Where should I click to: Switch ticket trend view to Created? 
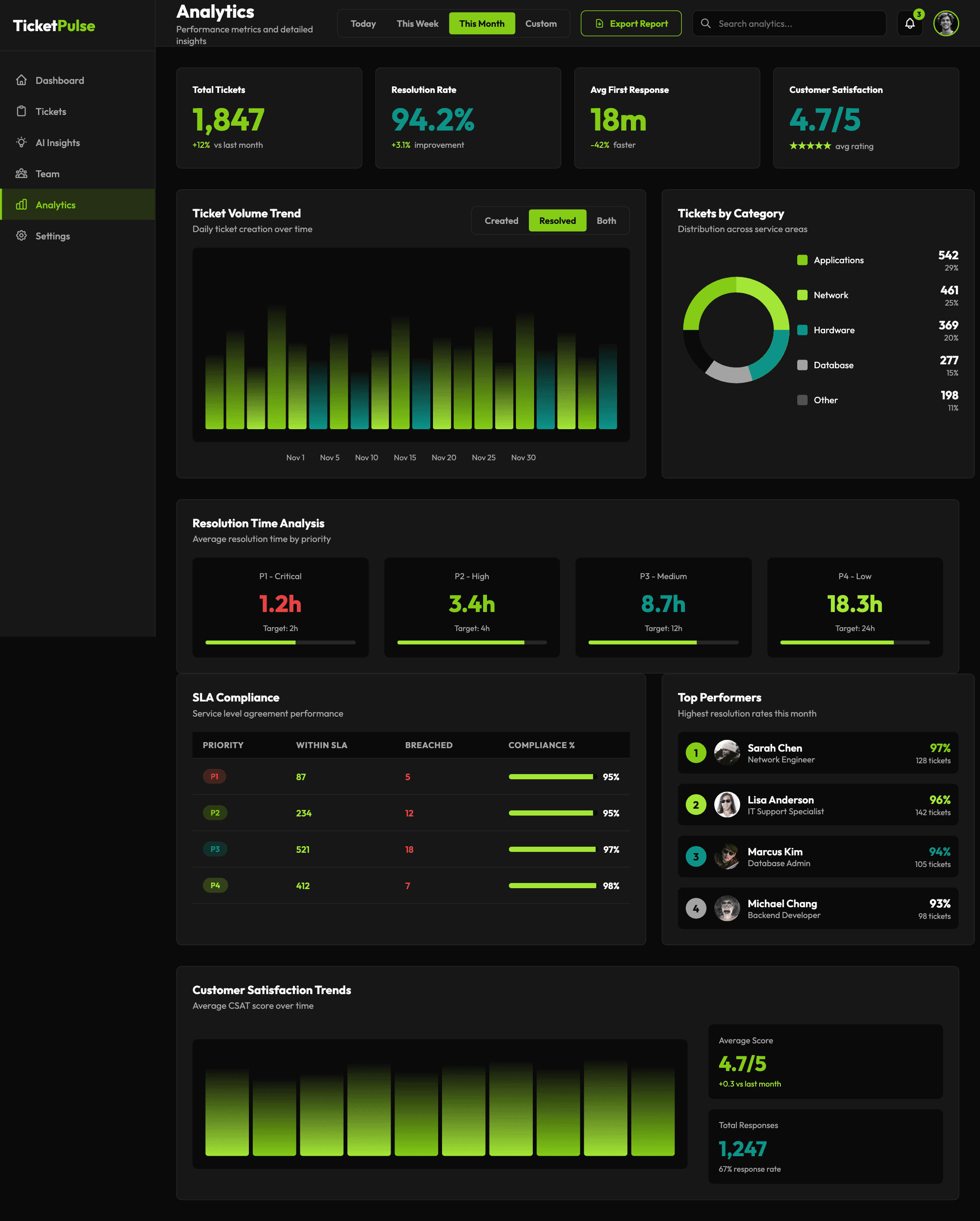(501, 220)
